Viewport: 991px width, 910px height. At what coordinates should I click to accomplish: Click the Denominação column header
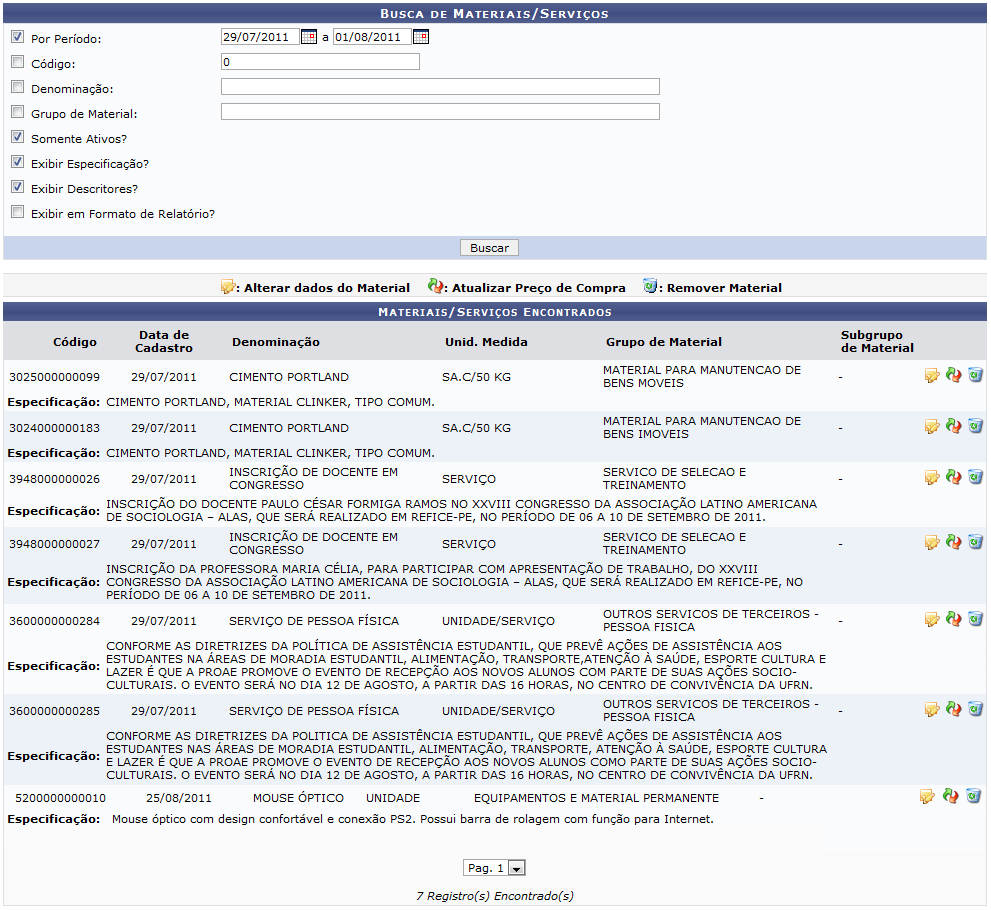pos(276,342)
